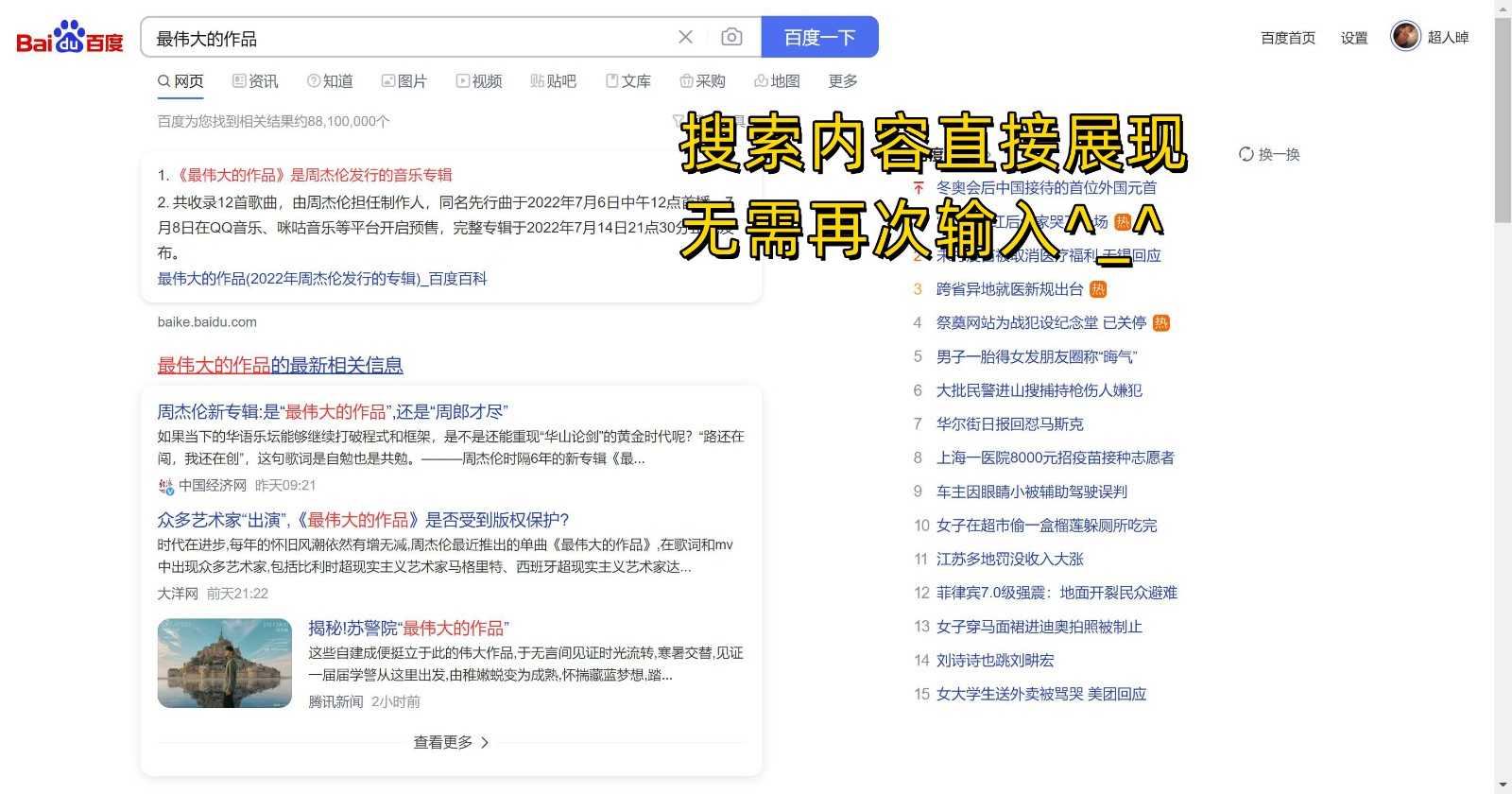This screenshot has width=1512, height=794.
Task: Open hot topic 女大学生送外卖被骂哭 美团回应
Action: (1040, 694)
